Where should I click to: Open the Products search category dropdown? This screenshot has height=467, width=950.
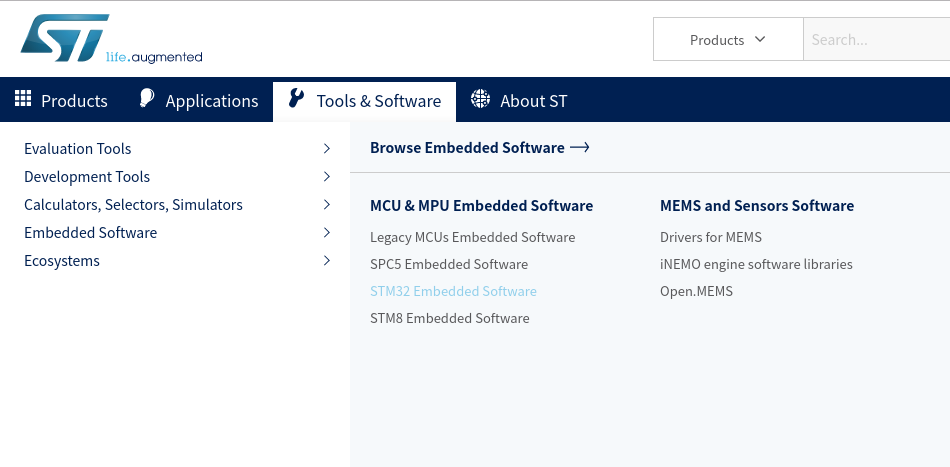point(728,39)
